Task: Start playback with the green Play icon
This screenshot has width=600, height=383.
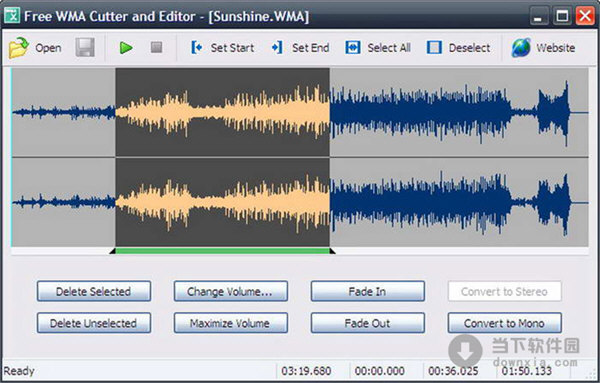Action: click(126, 48)
